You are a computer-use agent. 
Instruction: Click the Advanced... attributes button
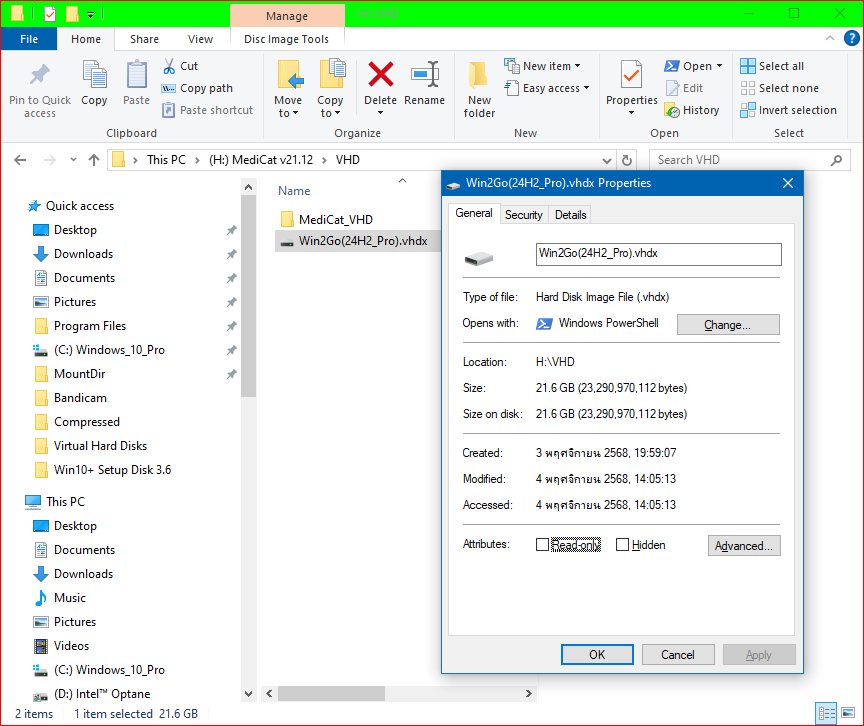pyautogui.click(x=744, y=545)
